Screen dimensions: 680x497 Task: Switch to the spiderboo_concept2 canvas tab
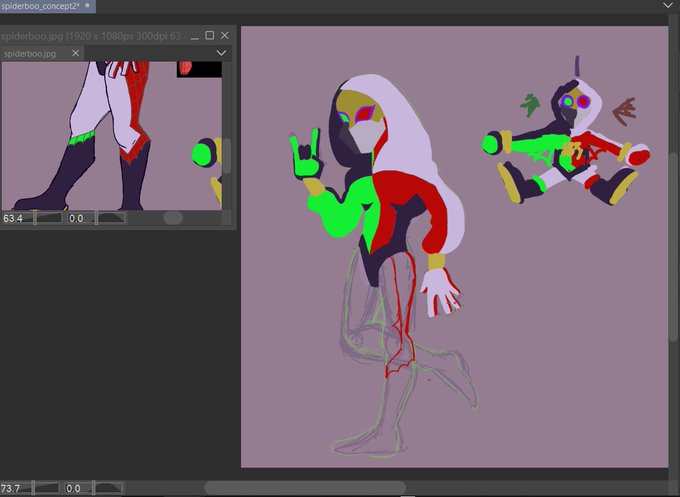(x=46, y=6)
